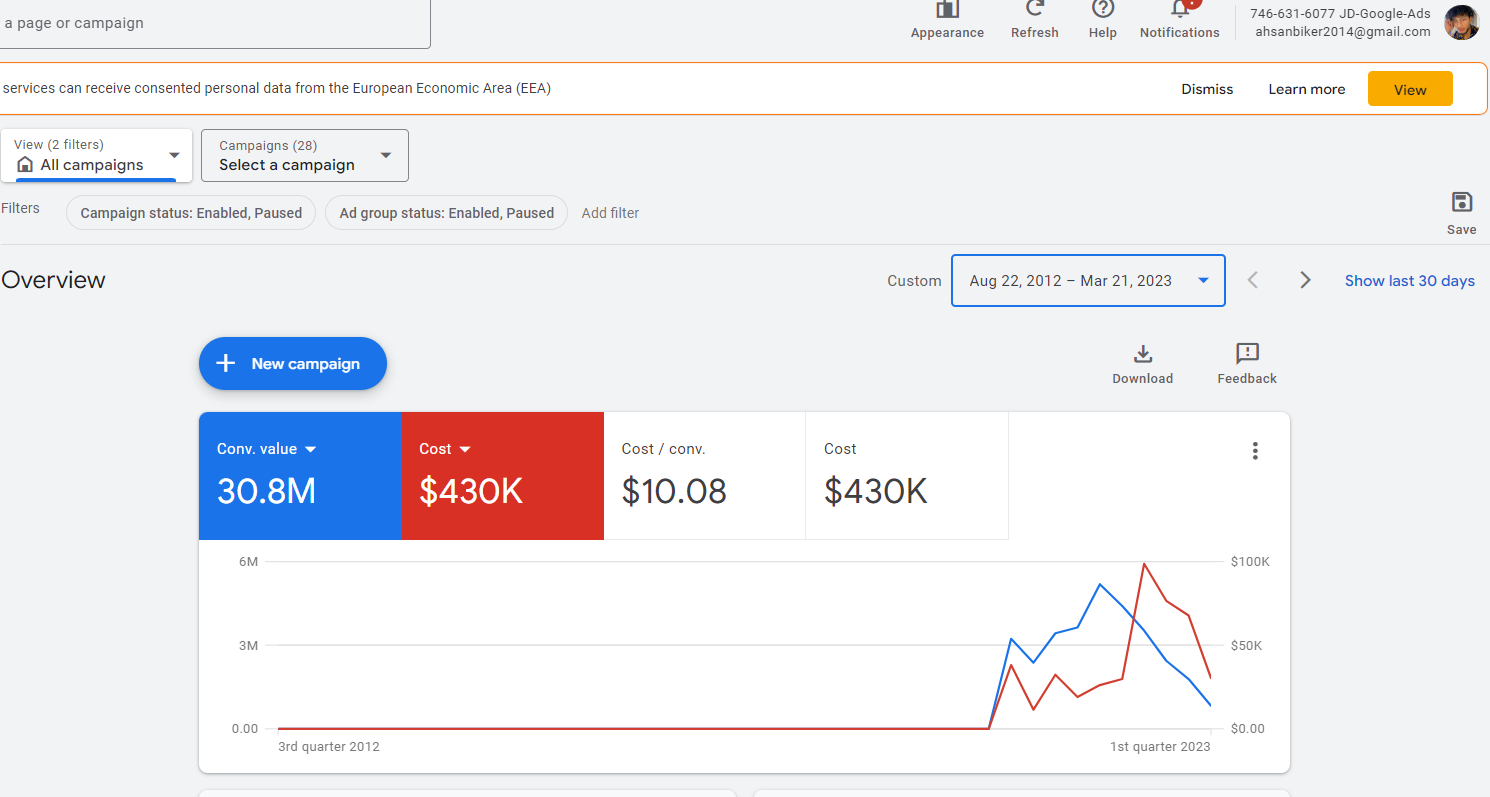Click the account email ahsanbiker2014@gmail.com
The image size is (1490, 797).
1344,31
